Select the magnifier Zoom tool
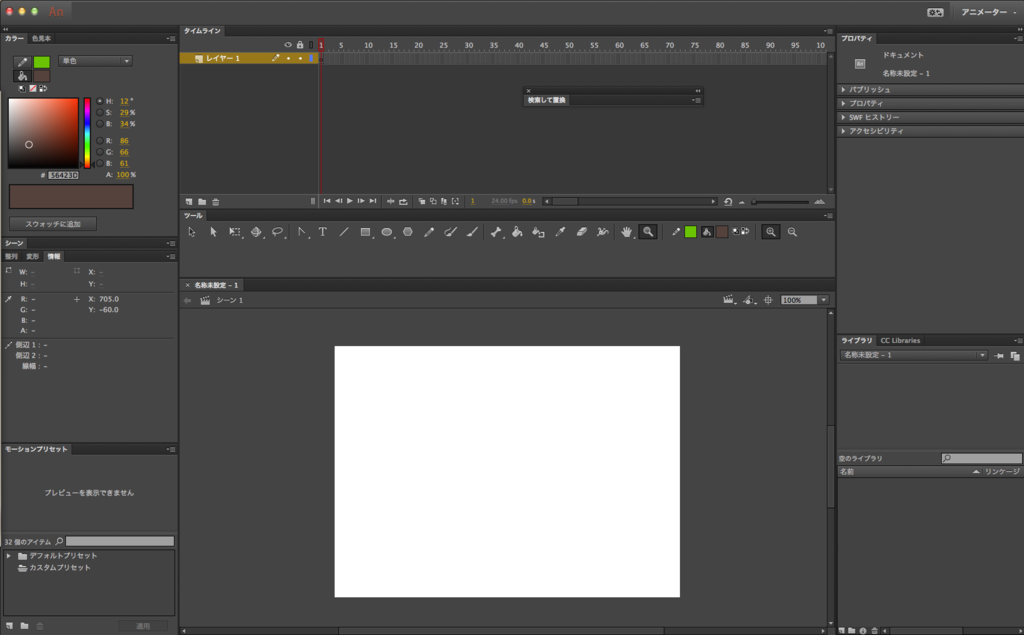The image size is (1024, 635). (x=648, y=232)
